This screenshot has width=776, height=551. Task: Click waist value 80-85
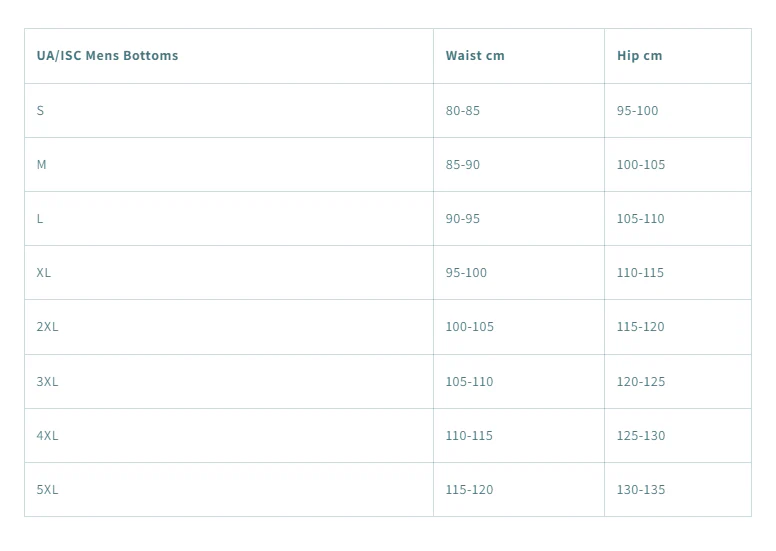[x=463, y=110]
